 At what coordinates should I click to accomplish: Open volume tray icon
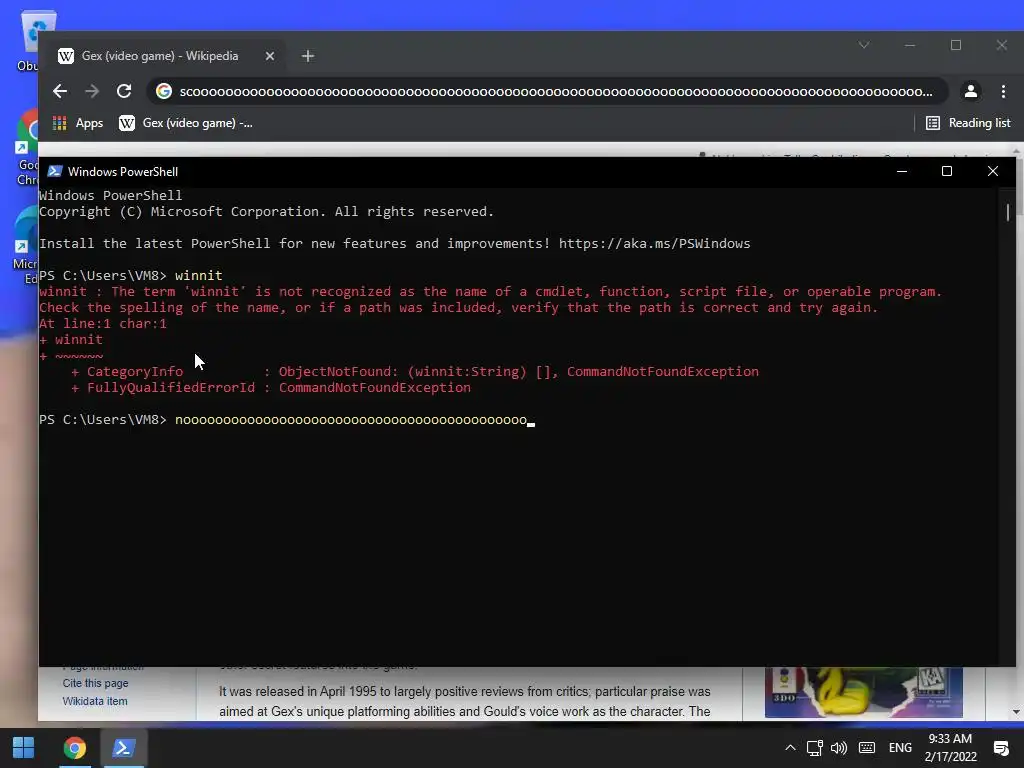[839, 748]
